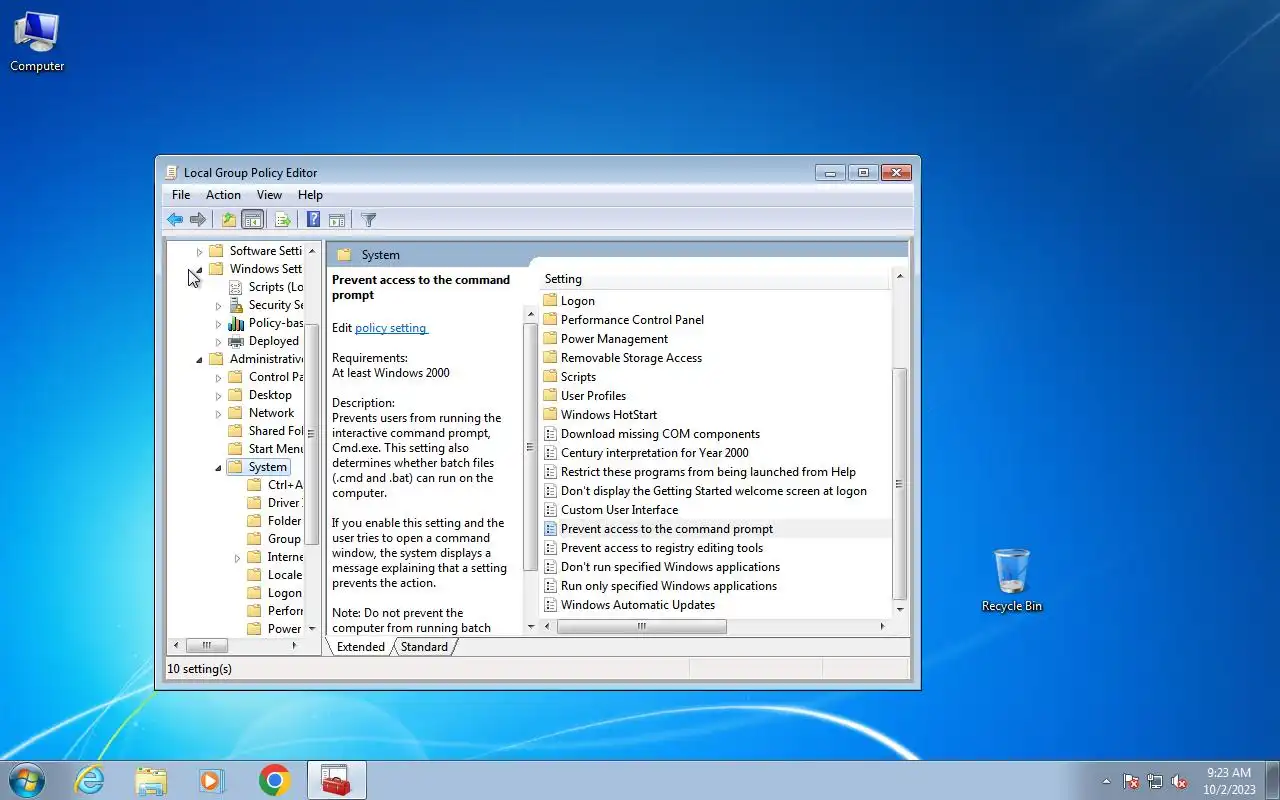Go back with the blue Back arrow

[x=175, y=220]
